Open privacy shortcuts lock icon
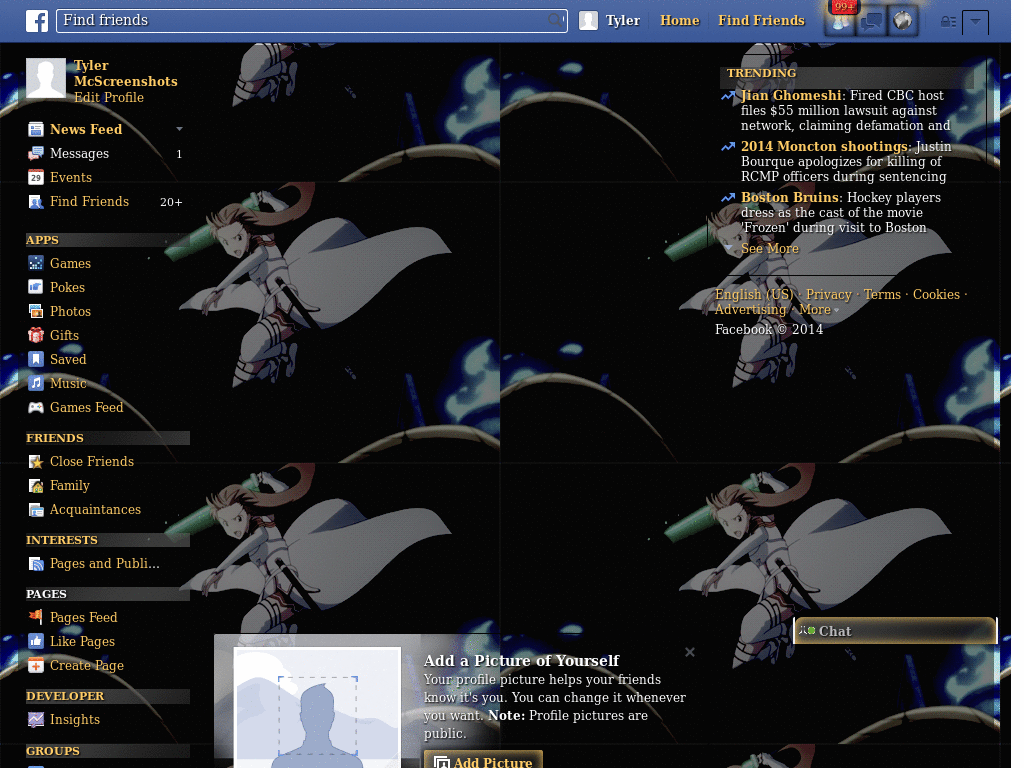Screen dimensions: 1024x768 coord(948,22)
